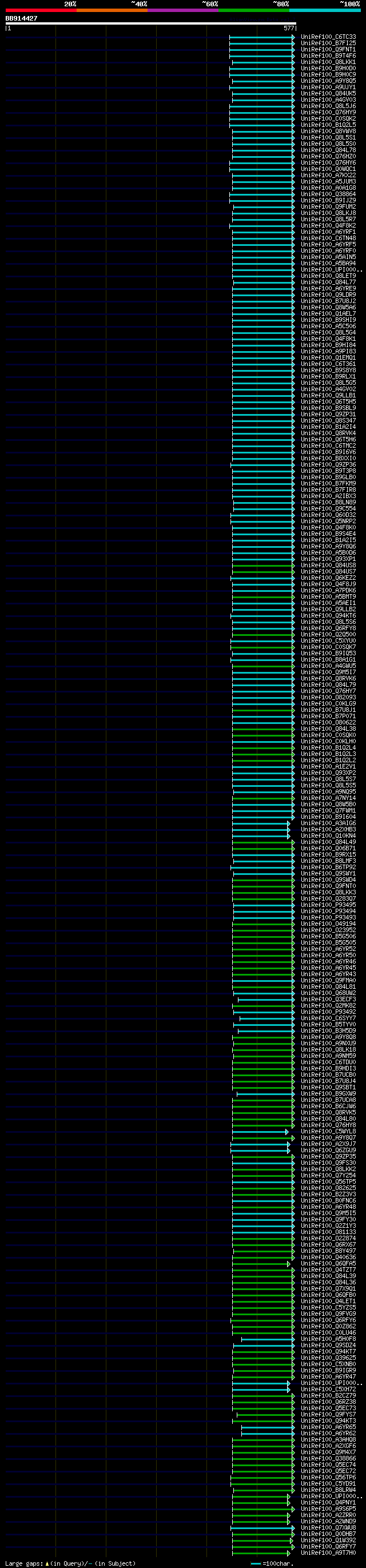Select the UniRef100_Q84L49 entry
The width and height of the screenshot is (366, 1568).
pos(328,842)
